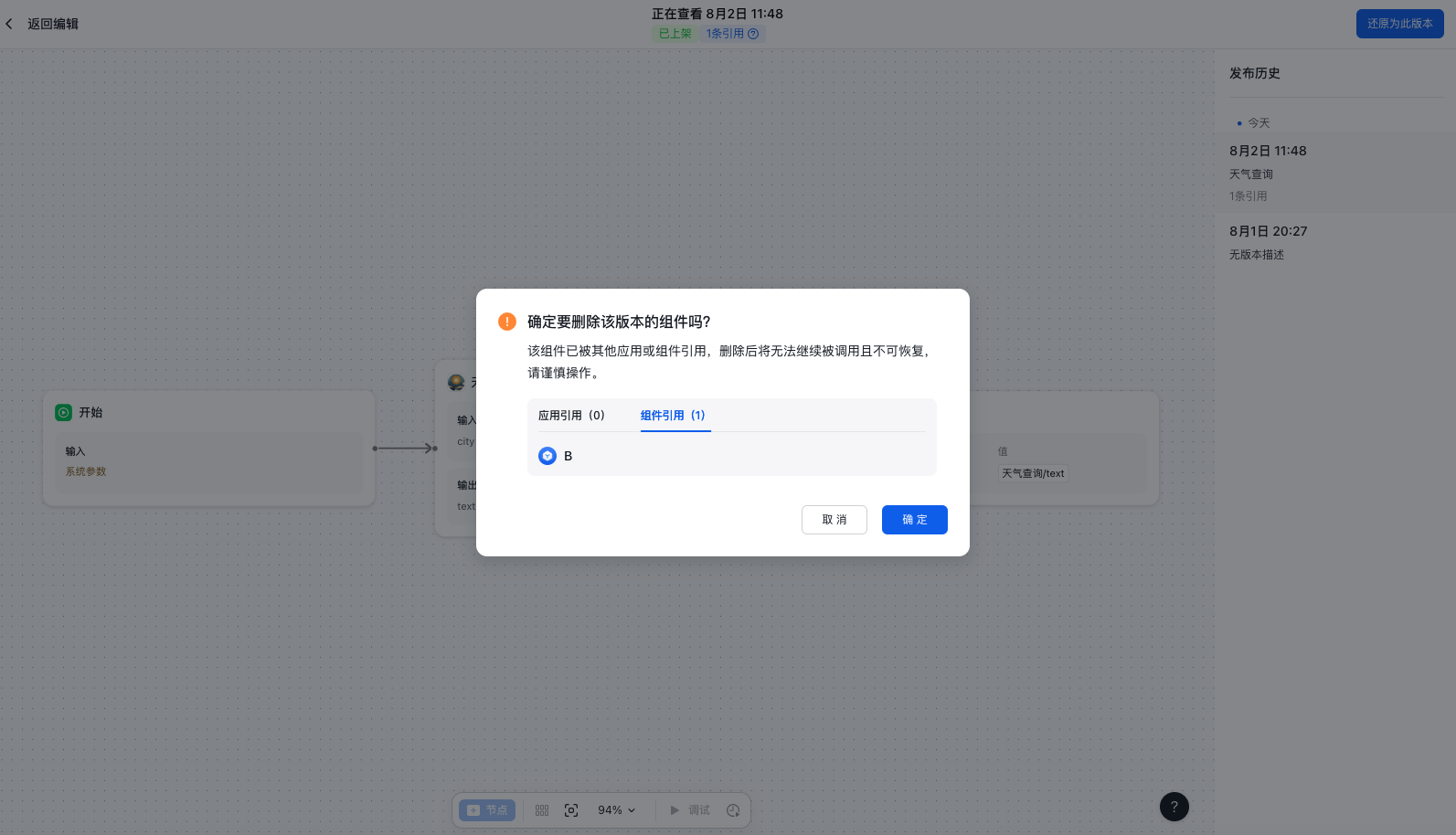Click the grid layout icon in toolbar
This screenshot has width=1456, height=835.
click(542, 810)
